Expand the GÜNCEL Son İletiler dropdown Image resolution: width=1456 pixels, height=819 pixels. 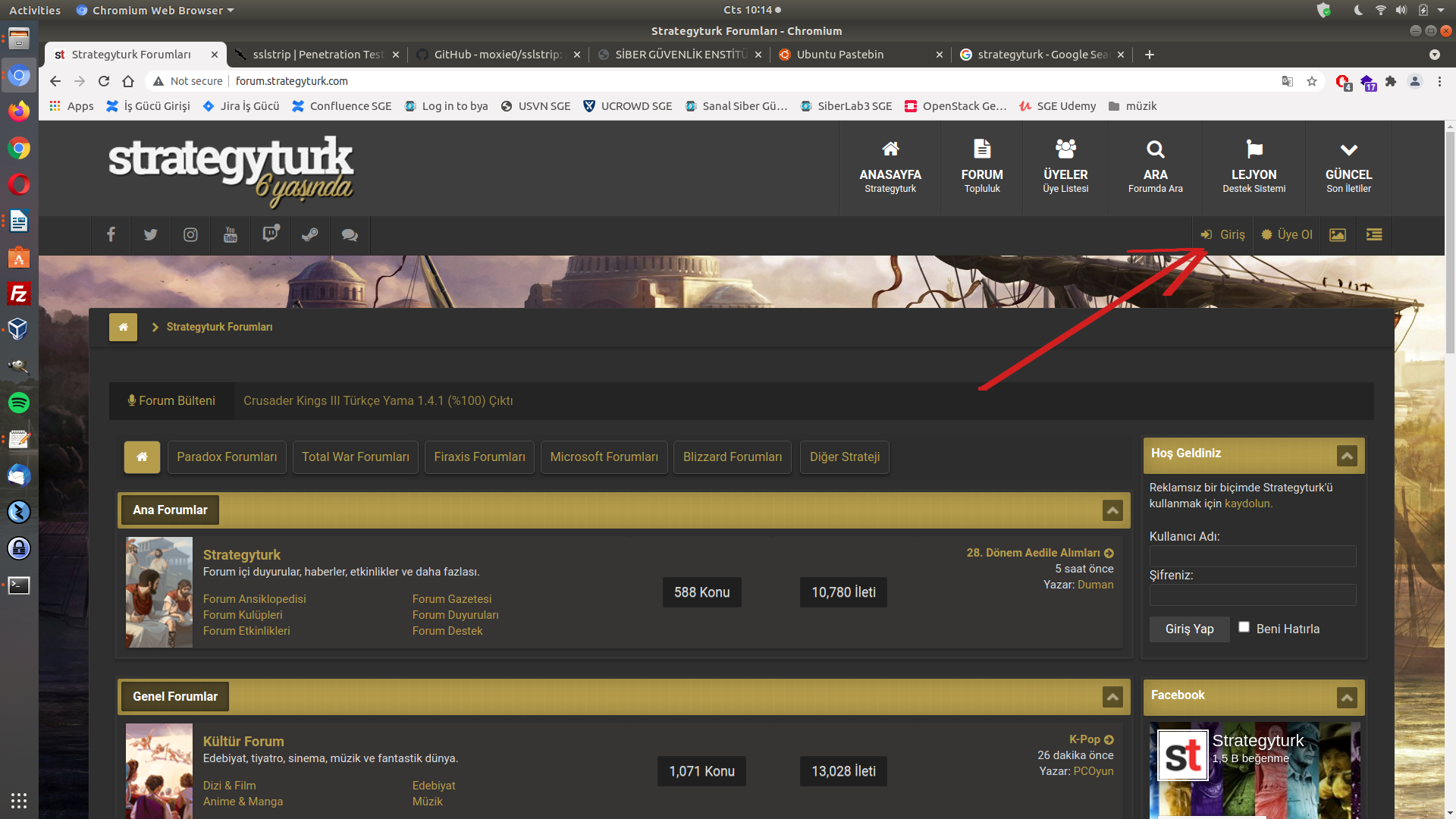(1348, 168)
